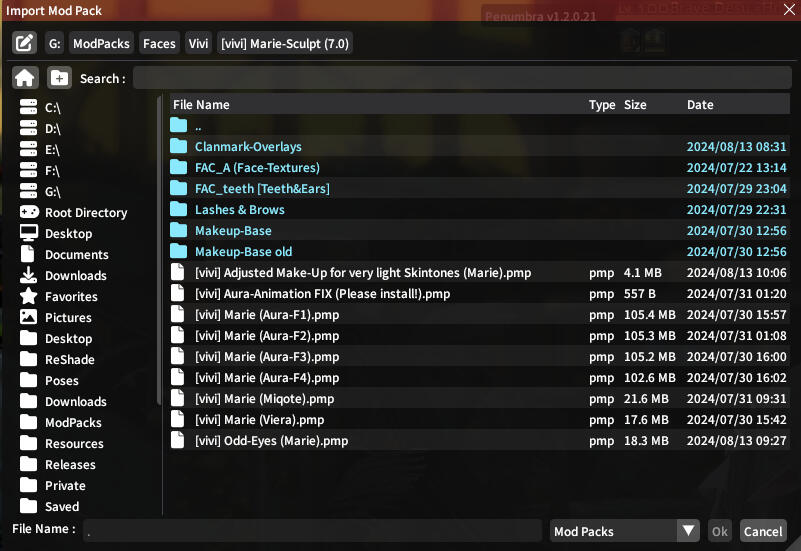
Task: Sort files by Size column header
Action: (635, 105)
